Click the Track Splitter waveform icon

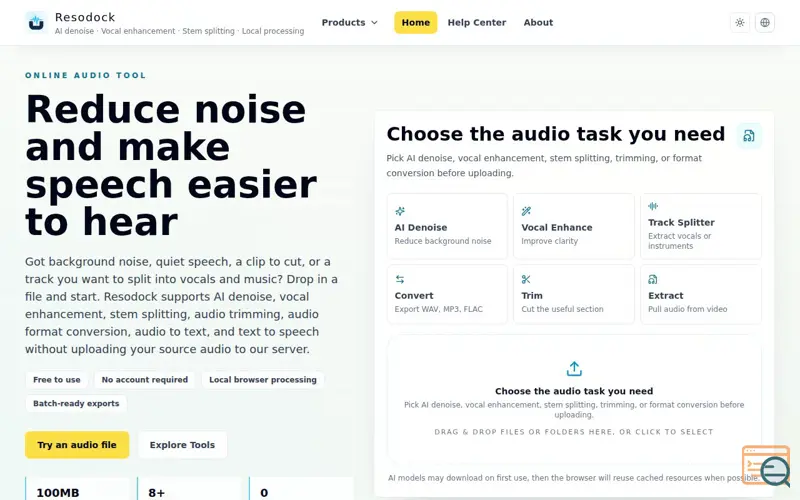click(653, 206)
